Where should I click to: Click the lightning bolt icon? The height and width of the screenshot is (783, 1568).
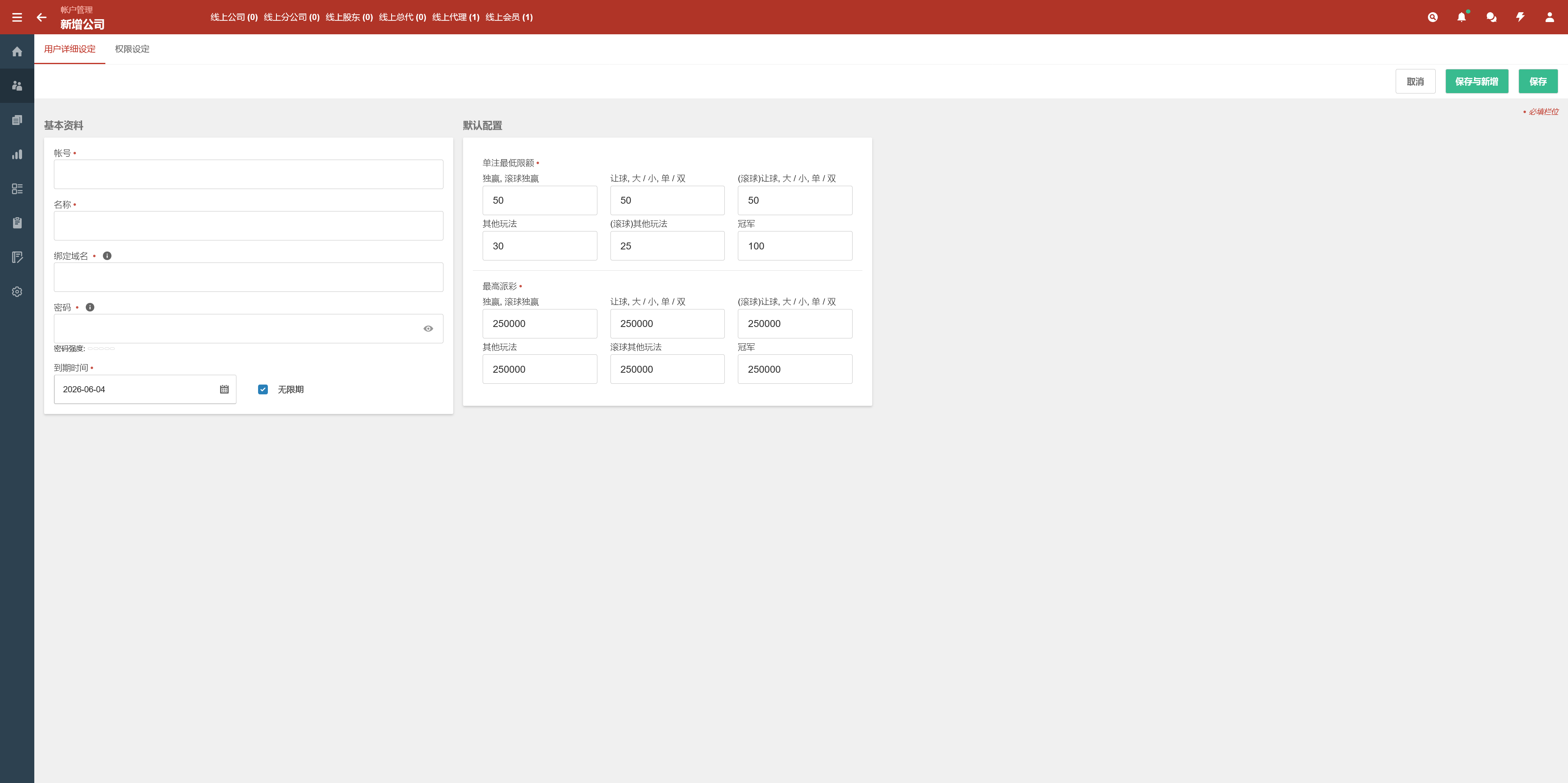pos(1521,17)
